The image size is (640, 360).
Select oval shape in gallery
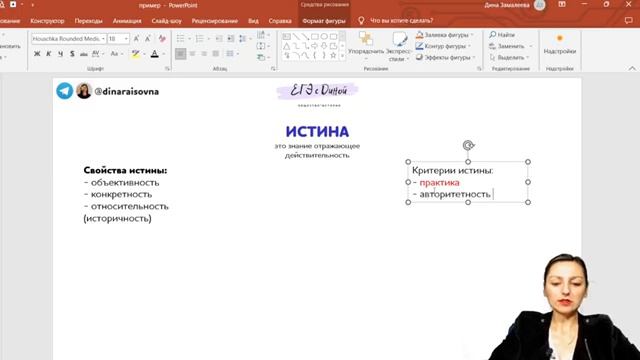point(324,37)
